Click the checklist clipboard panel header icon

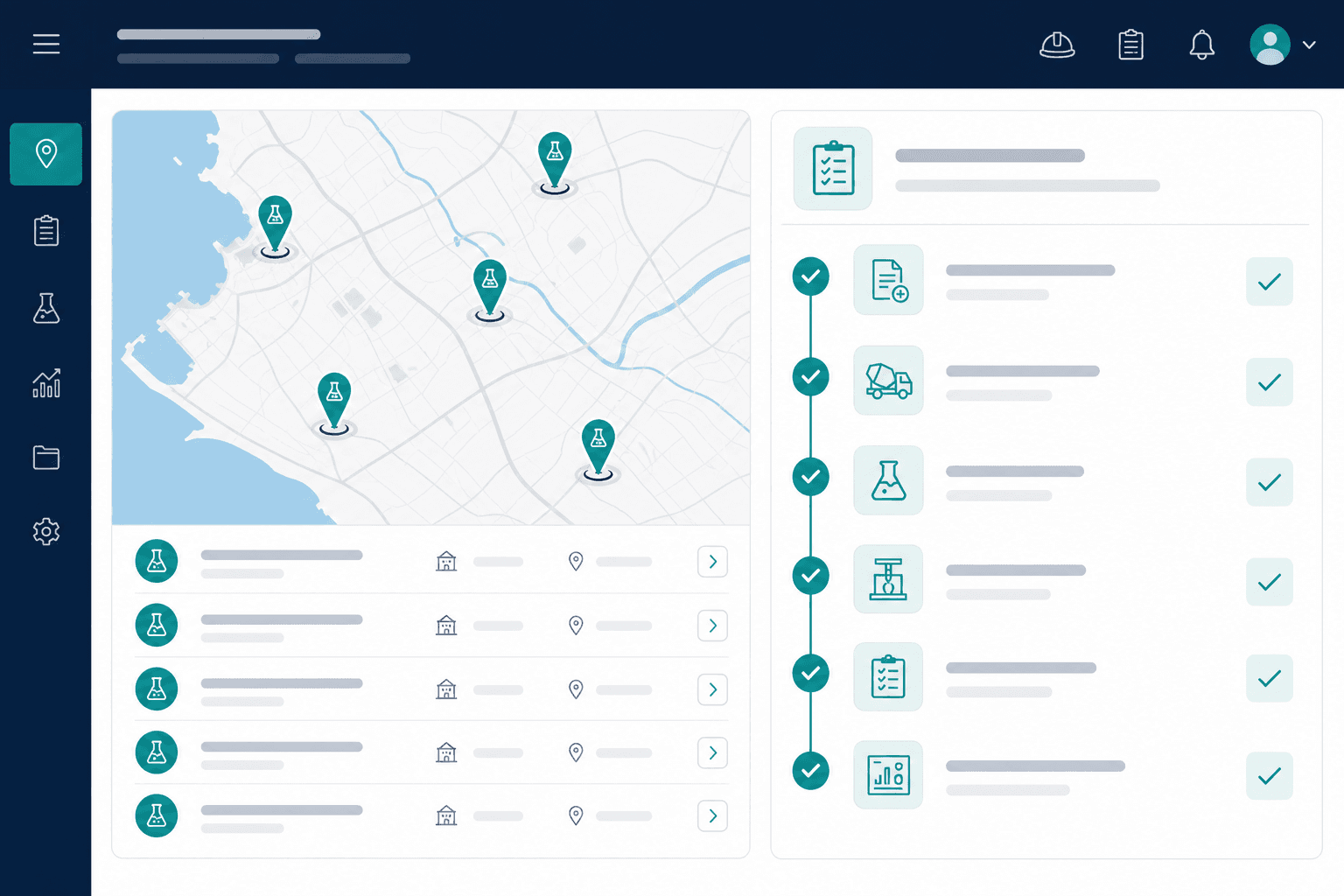click(x=833, y=168)
